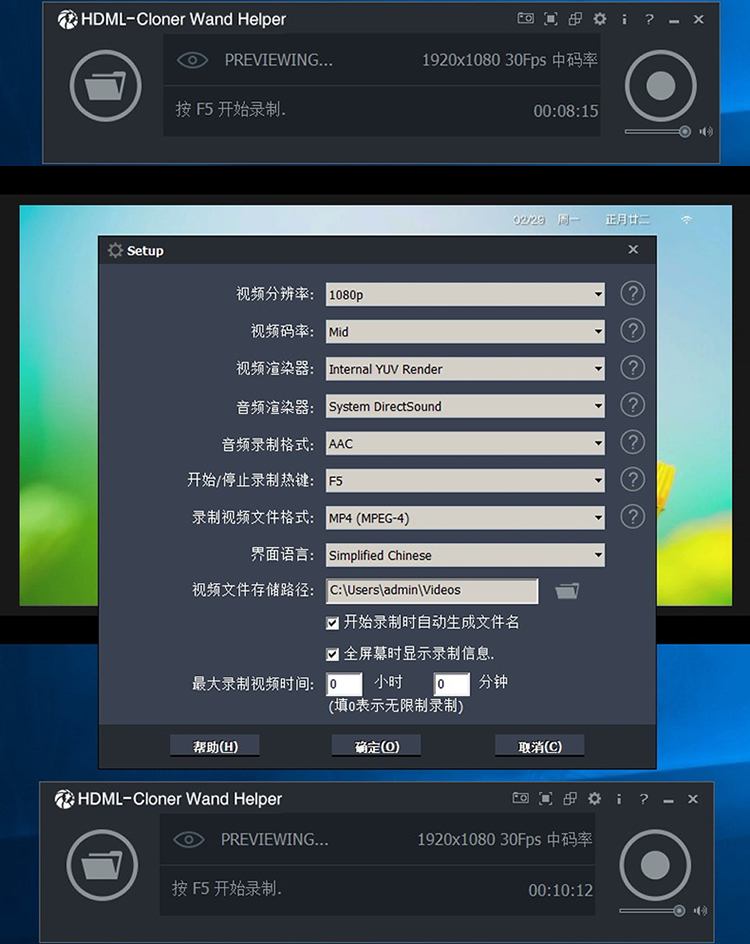Screen dimensions: 750x944
Task: Open the Simplified Chinese language dropdown
Action: click(x=465, y=555)
